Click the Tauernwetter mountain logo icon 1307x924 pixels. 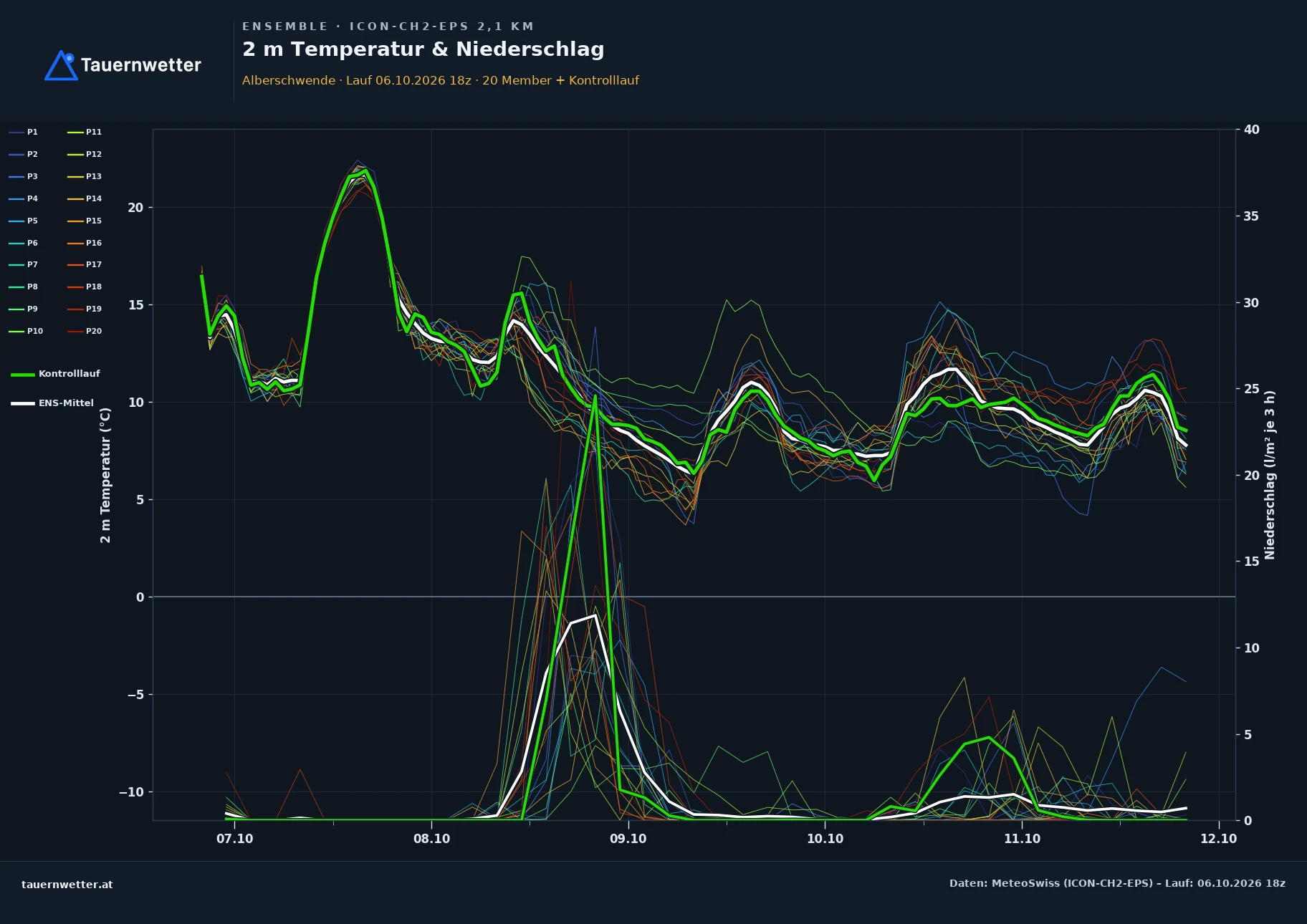(62, 65)
